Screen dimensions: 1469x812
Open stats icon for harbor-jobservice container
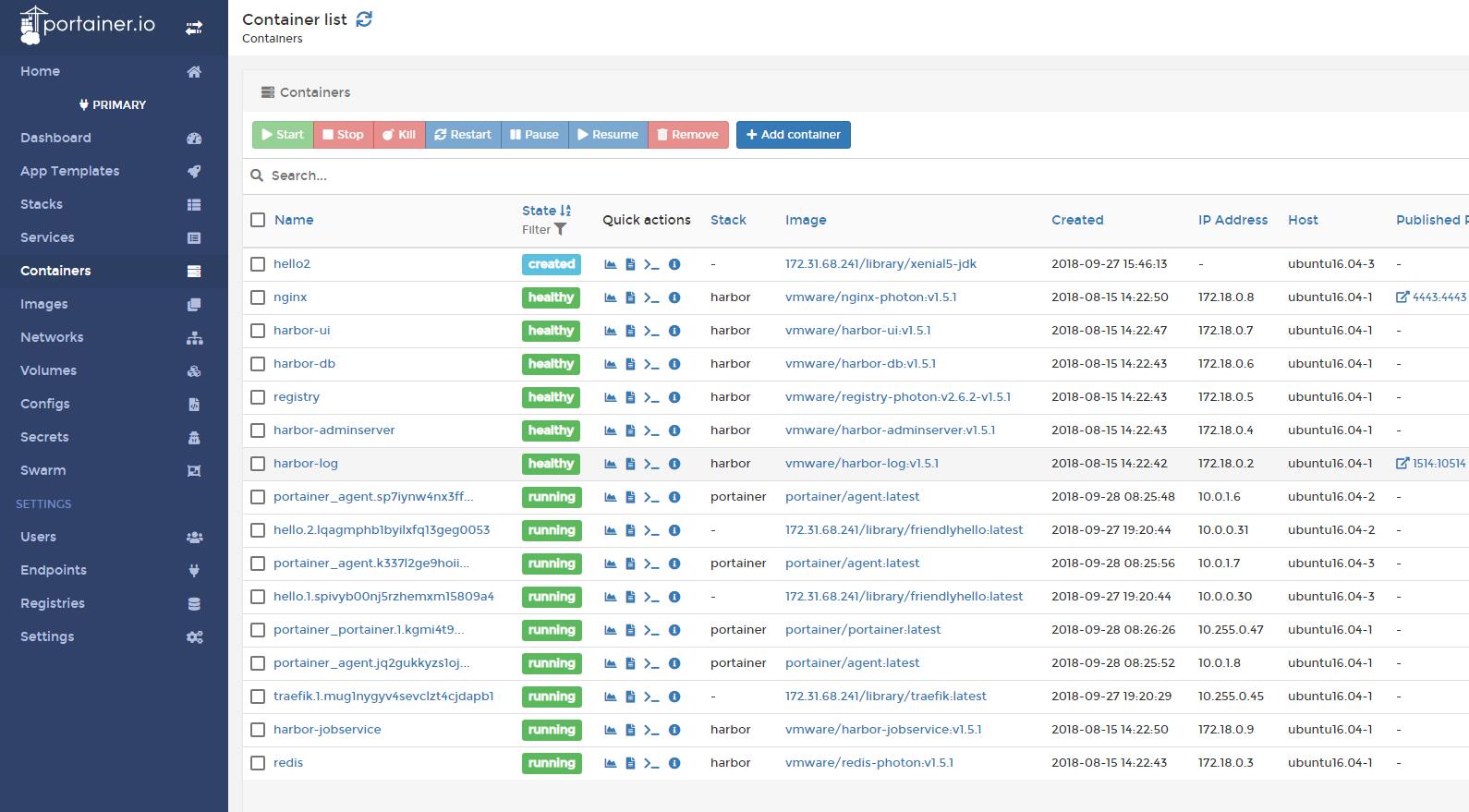pyautogui.click(x=611, y=730)
